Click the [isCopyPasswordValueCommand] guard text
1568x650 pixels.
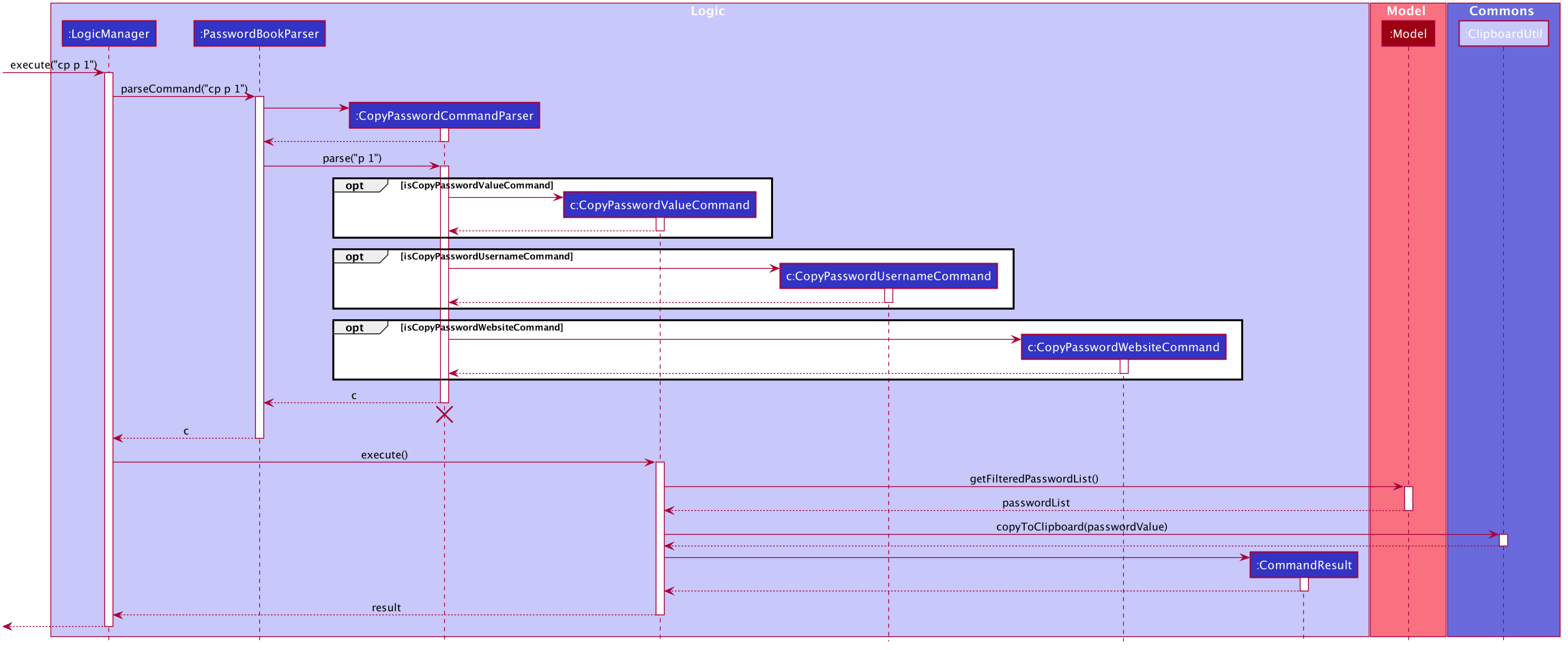[477, 186]
